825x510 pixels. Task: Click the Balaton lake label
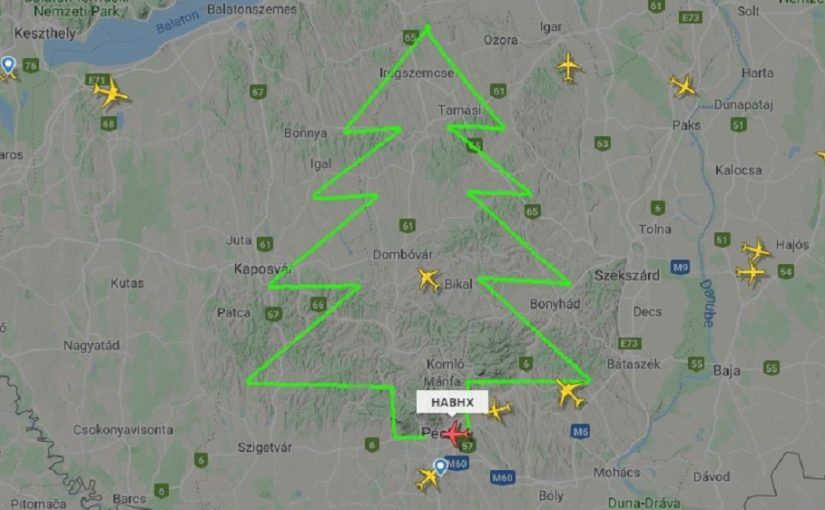point(178,23)
